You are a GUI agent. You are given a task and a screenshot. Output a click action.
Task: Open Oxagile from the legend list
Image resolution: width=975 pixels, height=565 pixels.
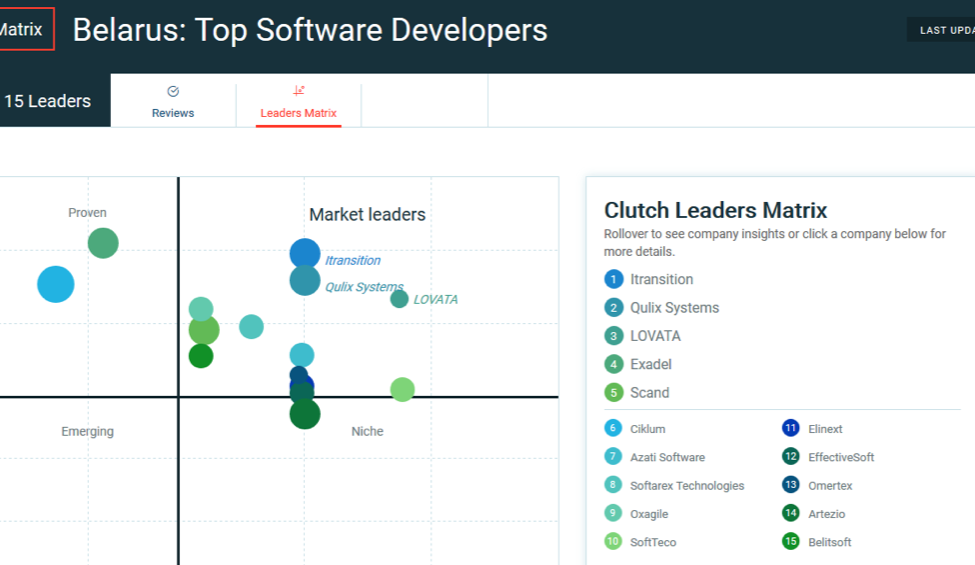[649, 514]
